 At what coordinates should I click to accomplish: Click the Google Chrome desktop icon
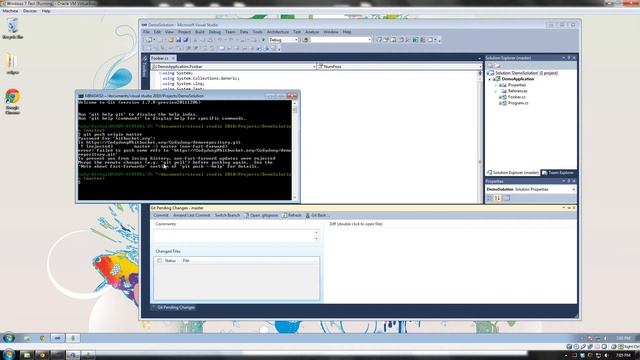point(12,102)
